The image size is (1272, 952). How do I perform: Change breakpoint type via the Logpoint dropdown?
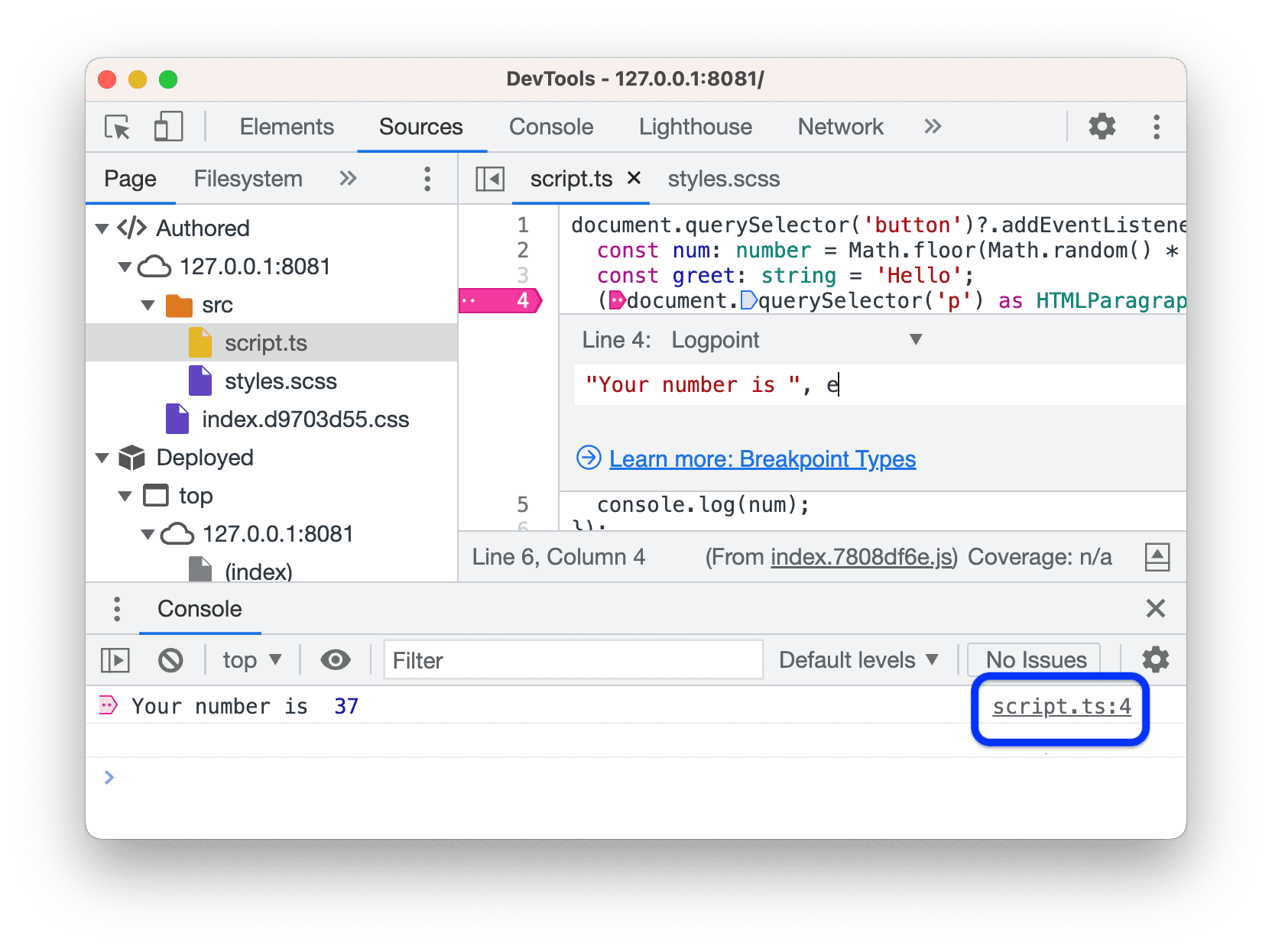(915, 339)
